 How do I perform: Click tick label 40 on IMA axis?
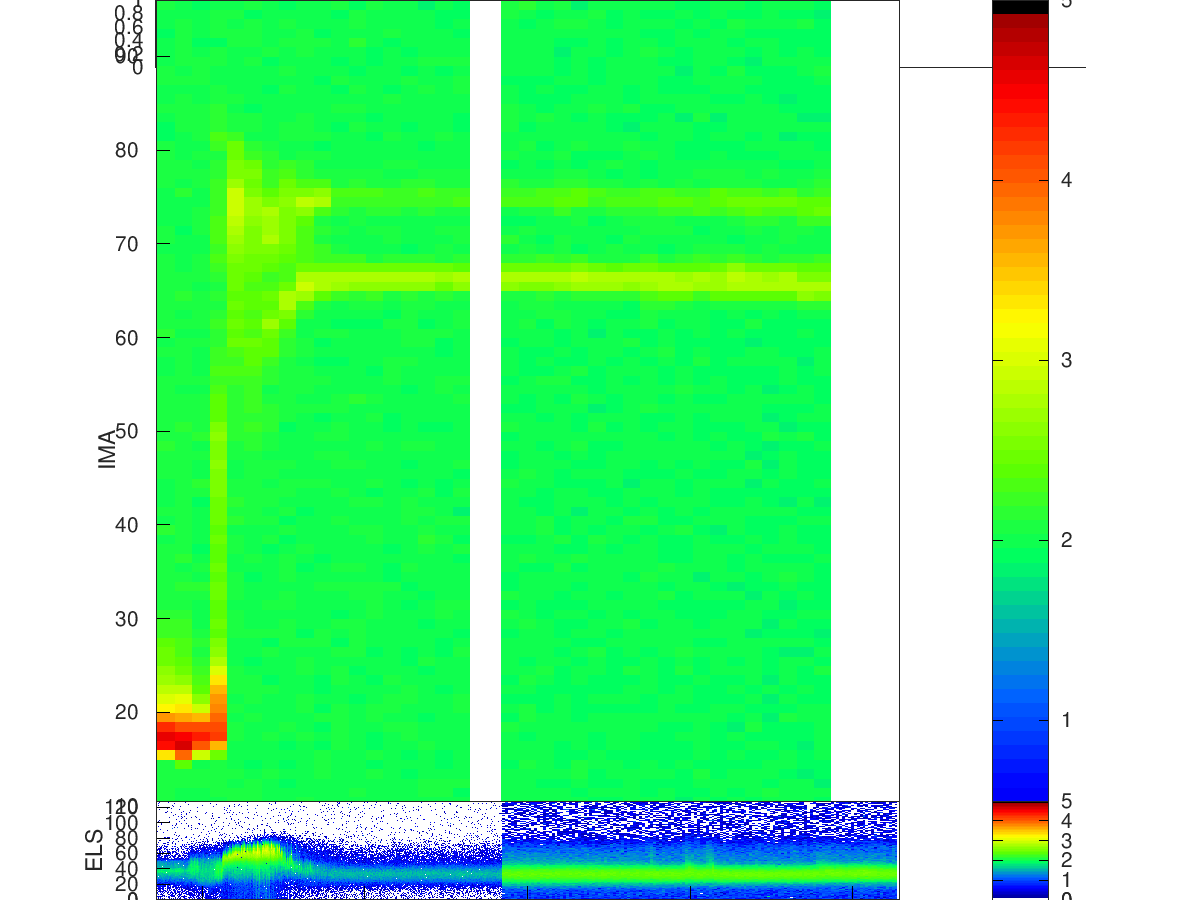tap(127, 524)
